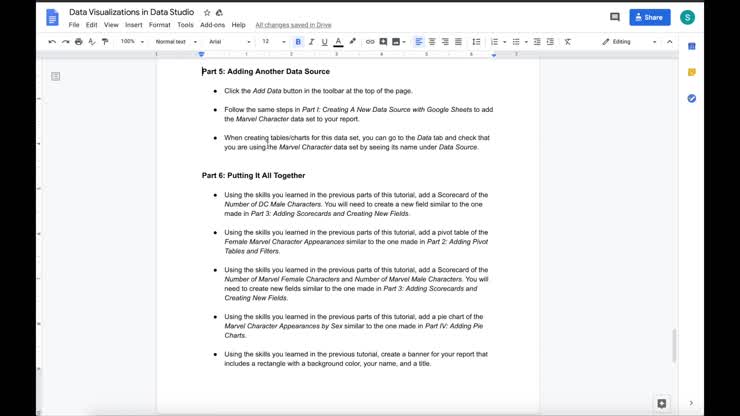The height and width of the screenshot is (416, 740).
Task: Open the Arial font dropdown
Action: 230,42
